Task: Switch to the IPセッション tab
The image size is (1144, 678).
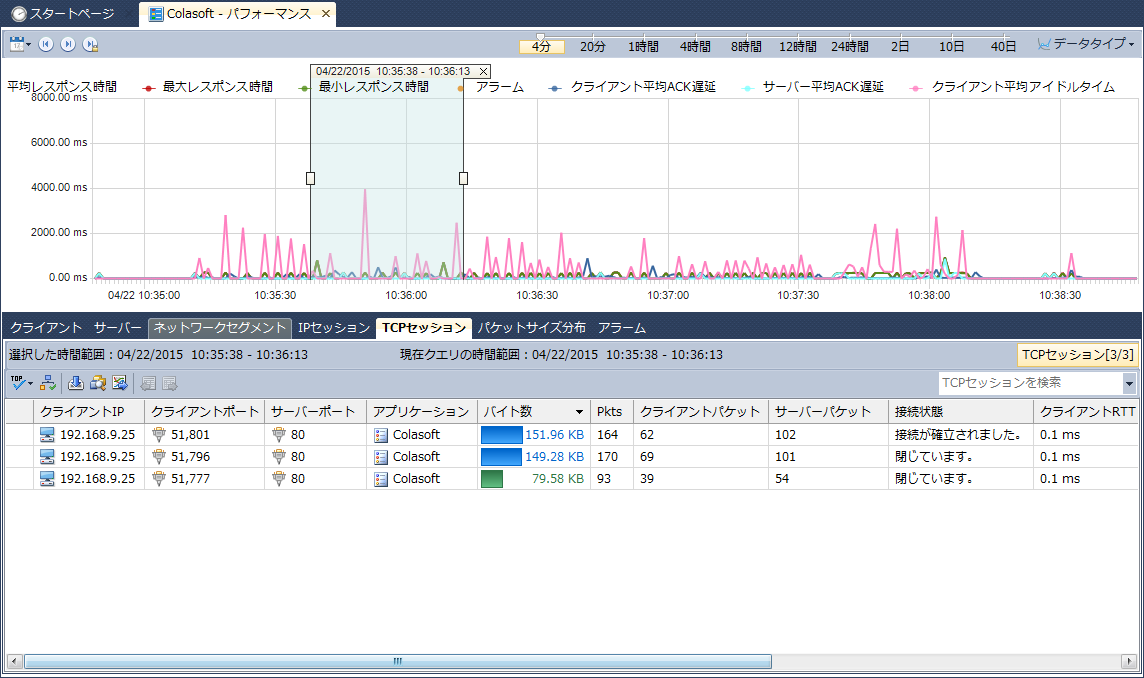Action: [x=334, y=327]
